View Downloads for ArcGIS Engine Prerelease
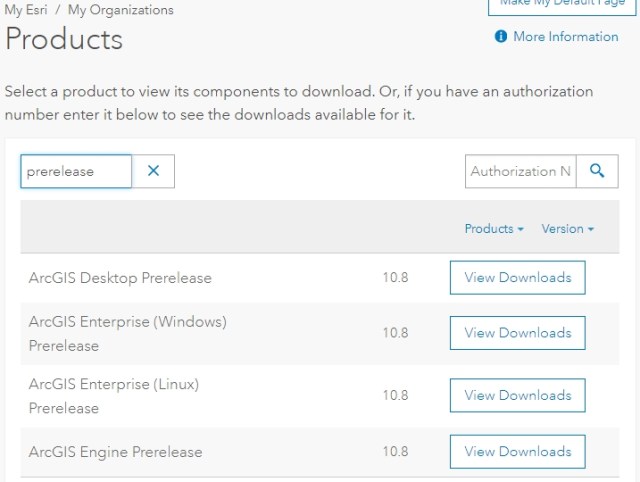Screen dimensions: 640x482 click(517, 451)
